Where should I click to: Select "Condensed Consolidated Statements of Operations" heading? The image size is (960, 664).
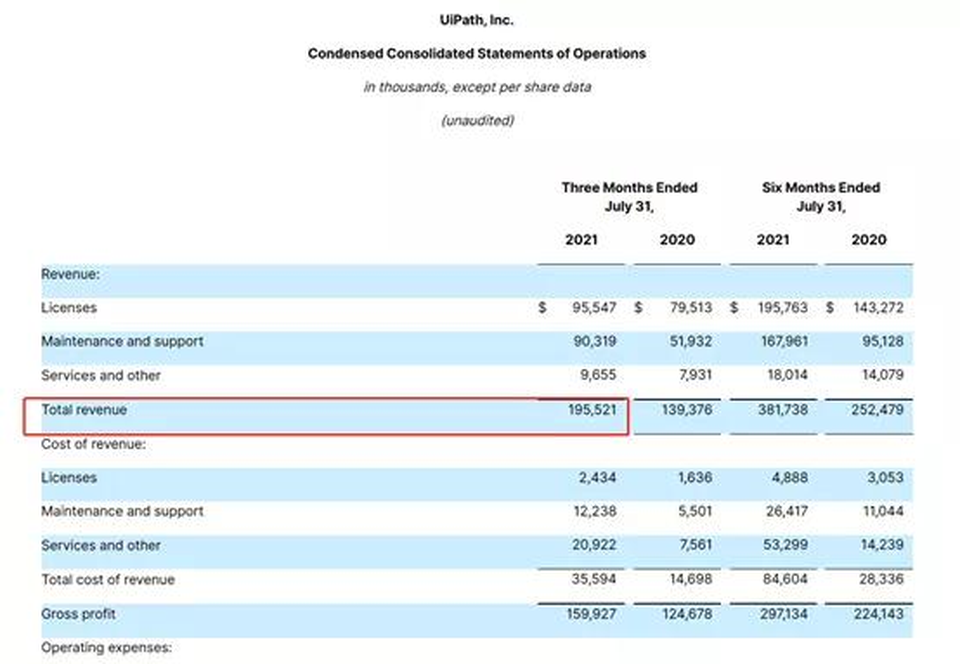(x=476, y=53)
